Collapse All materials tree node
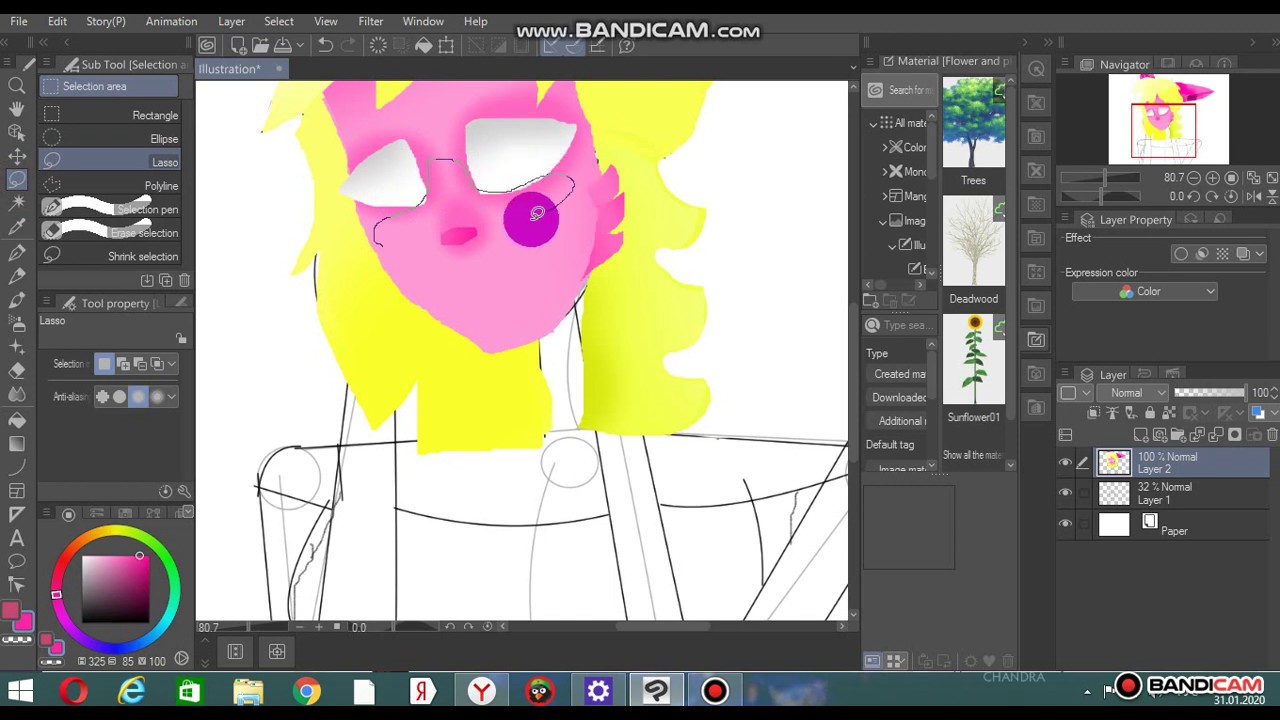Viewport: 1280px width, 720px height. tap(873, 123)
